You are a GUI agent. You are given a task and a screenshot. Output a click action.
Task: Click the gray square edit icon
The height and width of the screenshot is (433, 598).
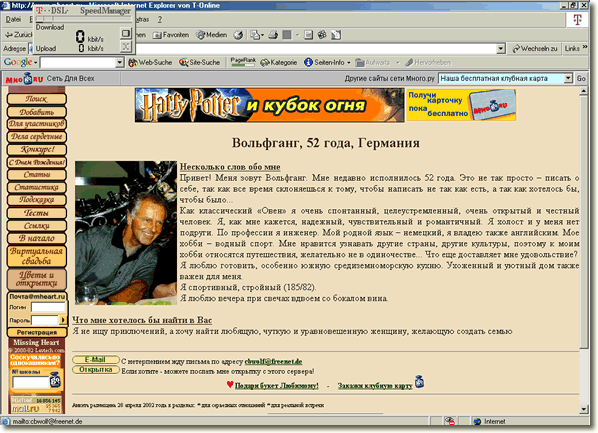coord(287,35)
